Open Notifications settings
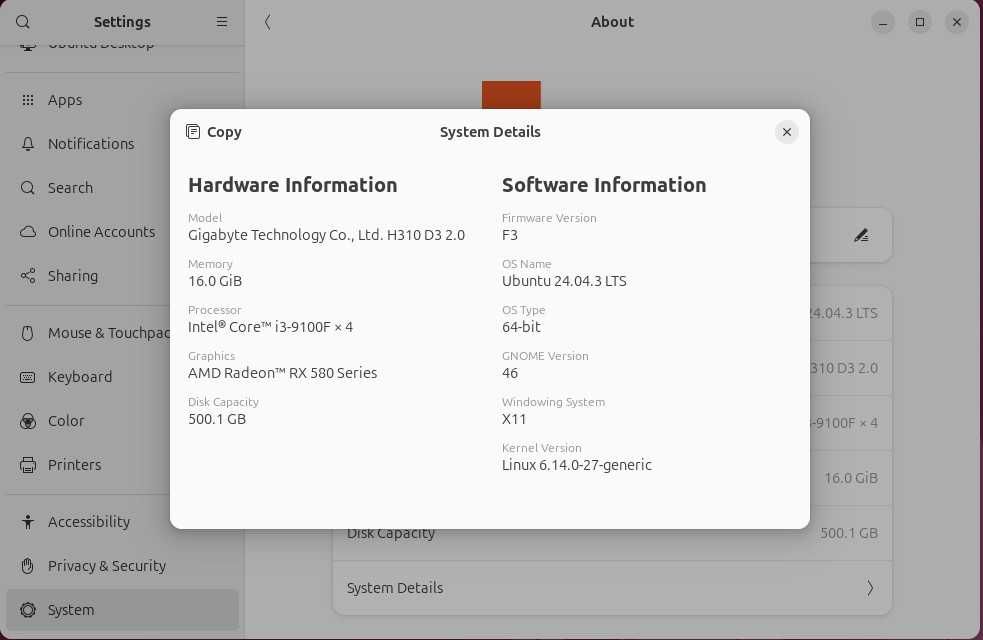The image size is (983, 640). [x=122, y=144]
